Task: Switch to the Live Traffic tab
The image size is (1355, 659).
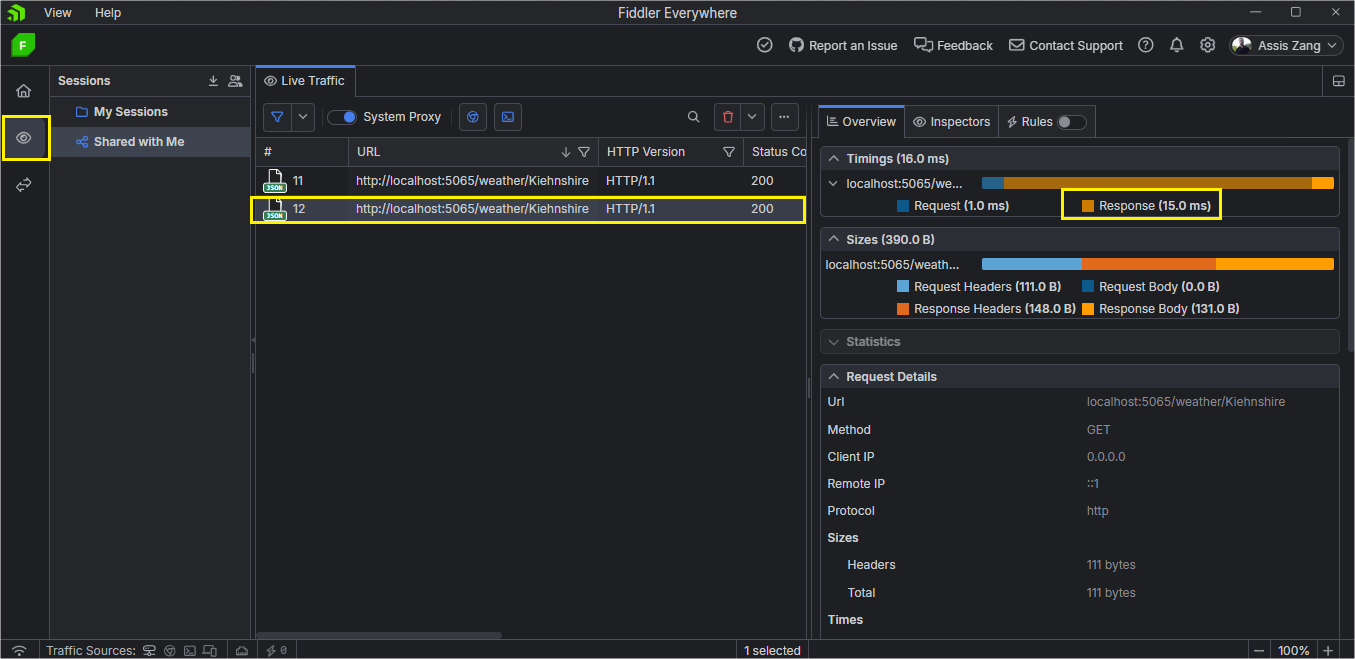Action: (305, 81)
